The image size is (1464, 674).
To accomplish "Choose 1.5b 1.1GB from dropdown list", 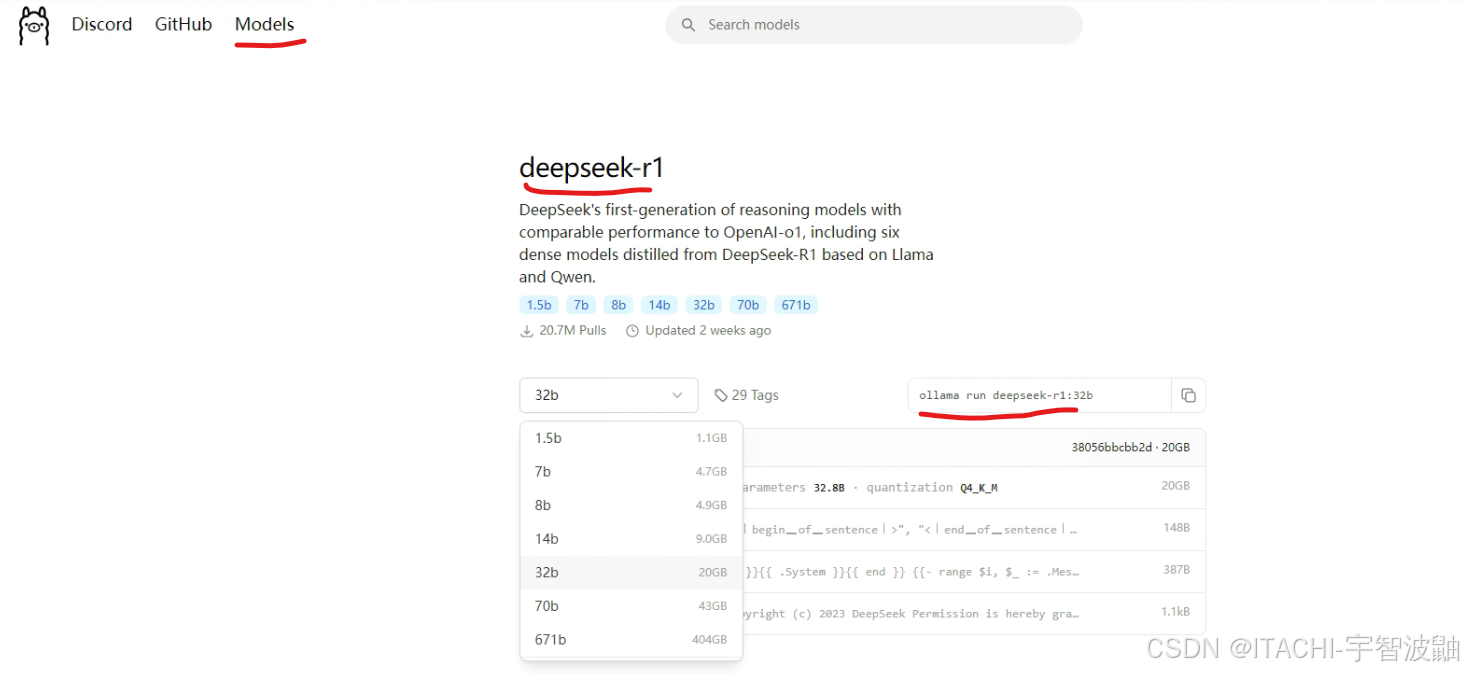I will click(631, 438).
